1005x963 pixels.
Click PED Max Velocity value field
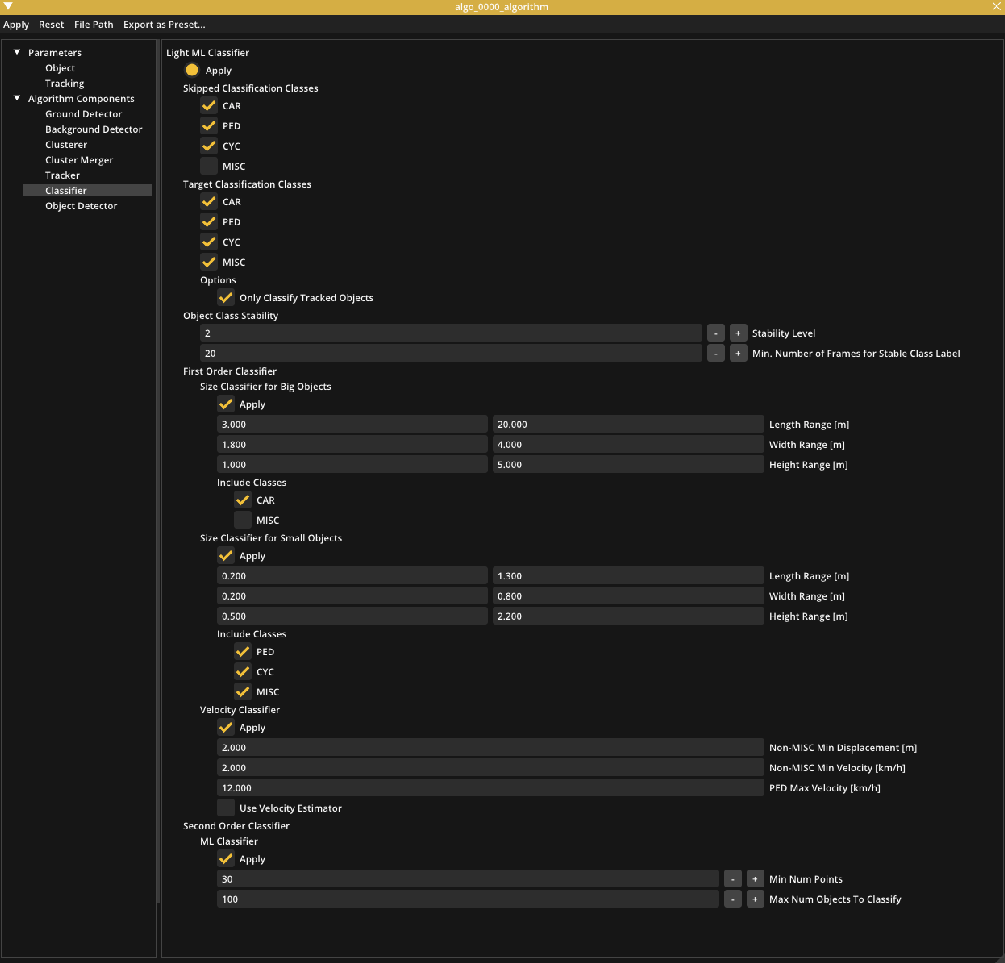coord(490,788)
